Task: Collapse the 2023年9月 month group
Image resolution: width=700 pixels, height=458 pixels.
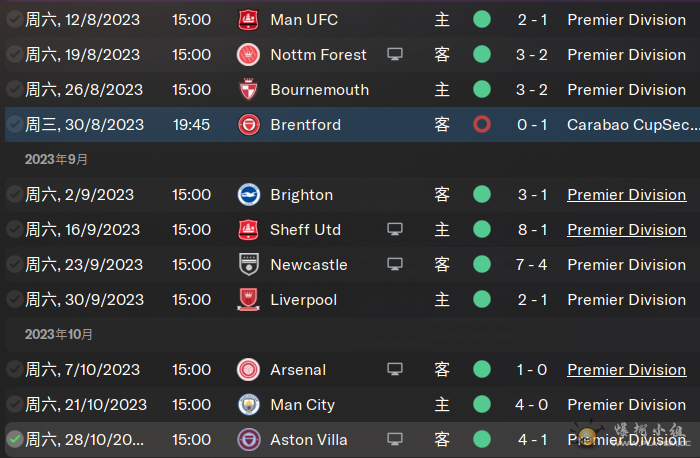Action: point(56,159)
